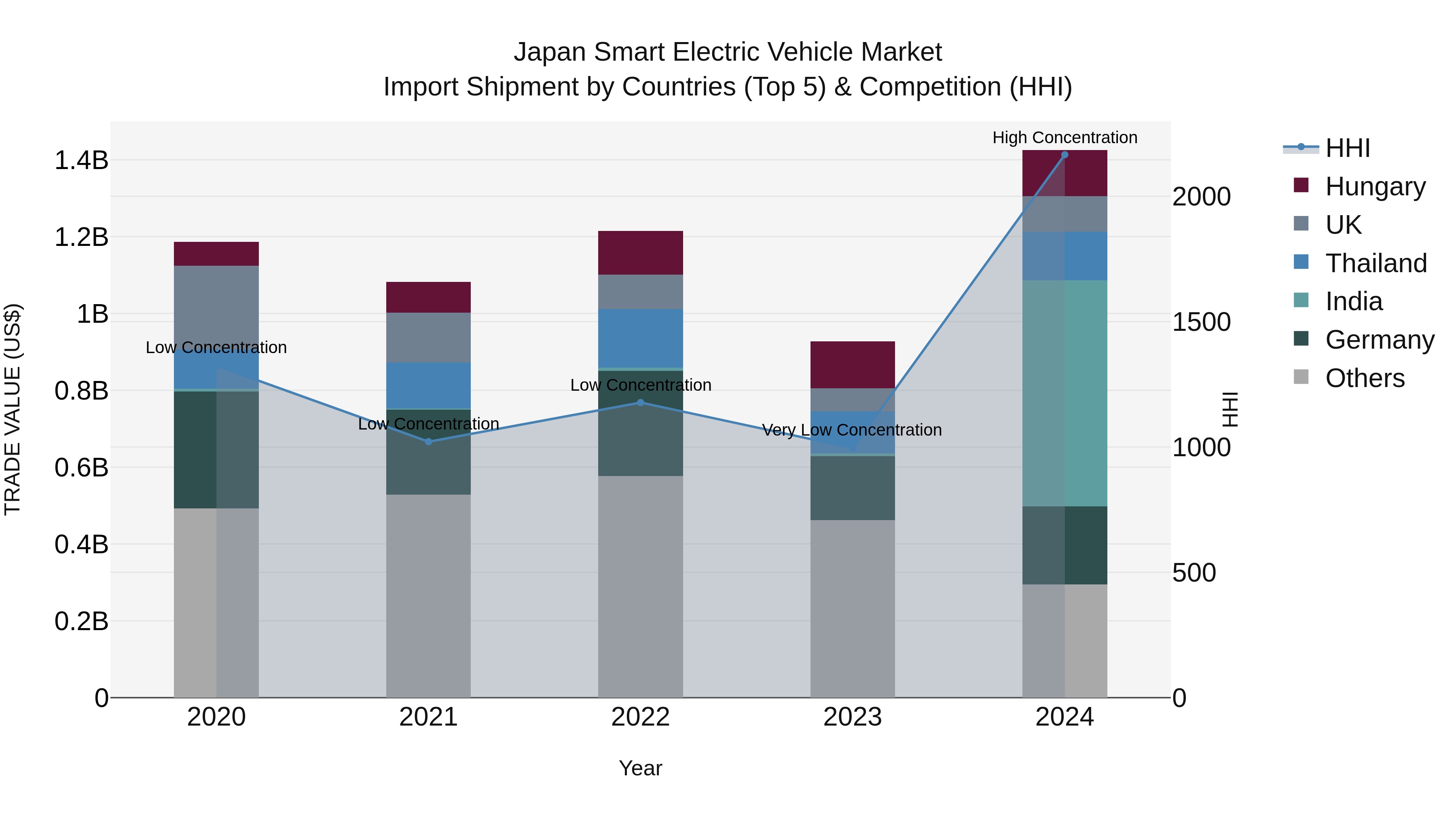Toggle the HHI legend entry
The image size is (1456, 819).
point(1327,148)
